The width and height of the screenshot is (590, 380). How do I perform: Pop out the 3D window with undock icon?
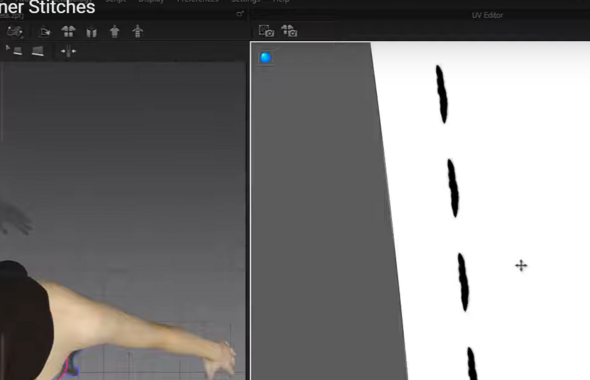tap(240, 14)
